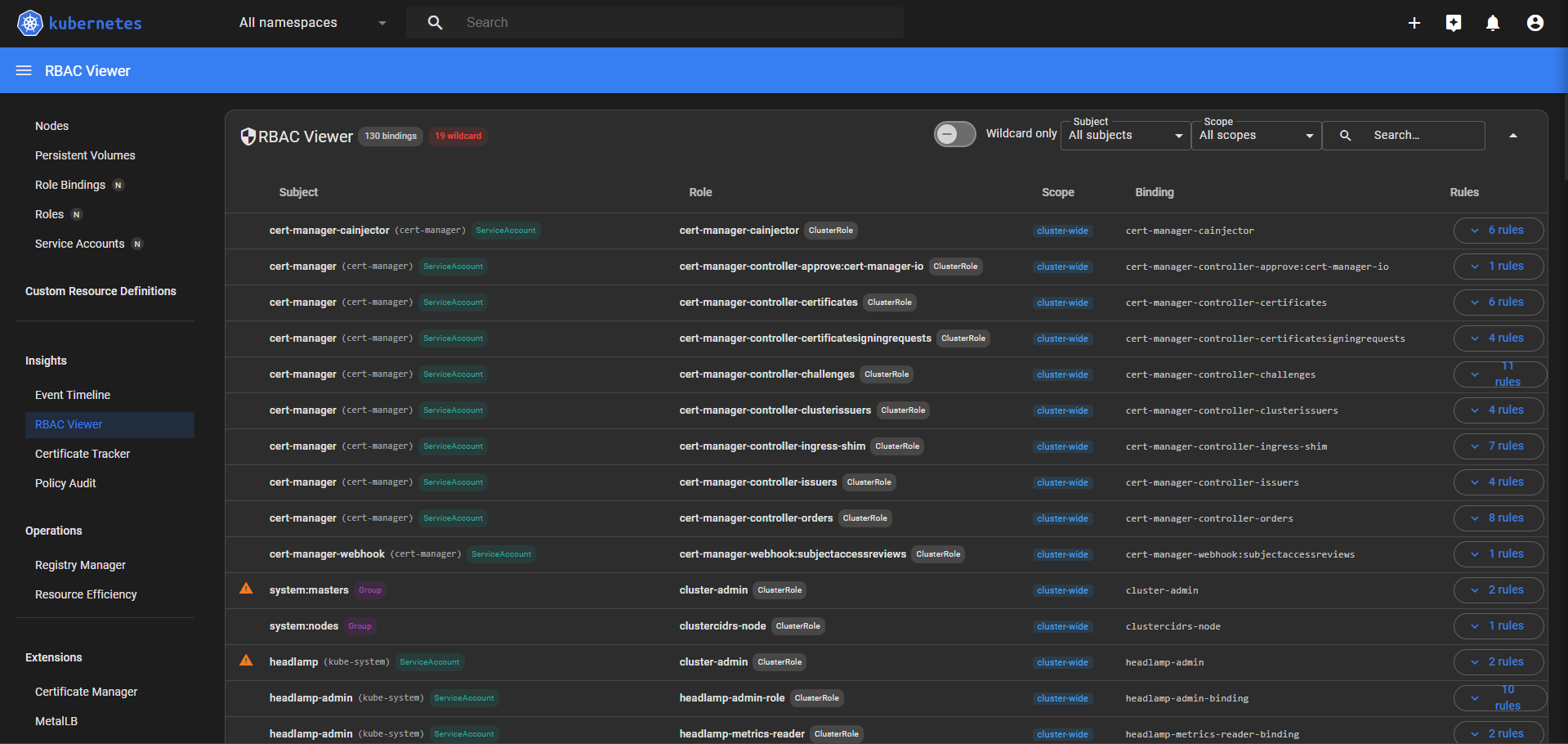Click the magnifier in RBAC search box

1345,136
